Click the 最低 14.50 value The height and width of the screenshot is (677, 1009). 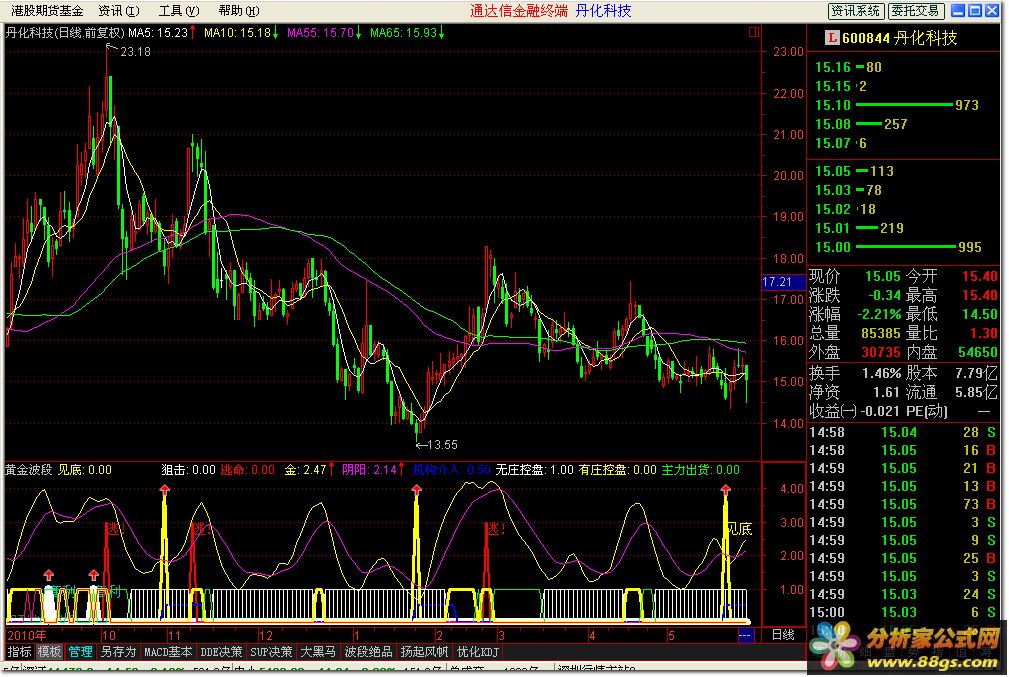[x=979, y=314]
